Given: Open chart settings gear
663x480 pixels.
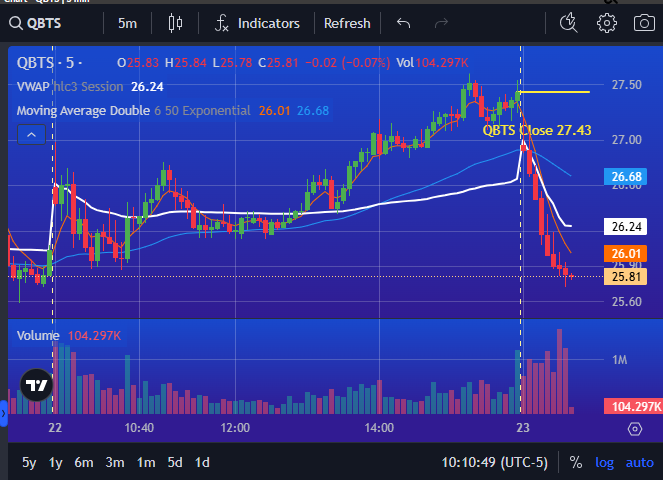Looking at the screenshot, I should 607,23.
